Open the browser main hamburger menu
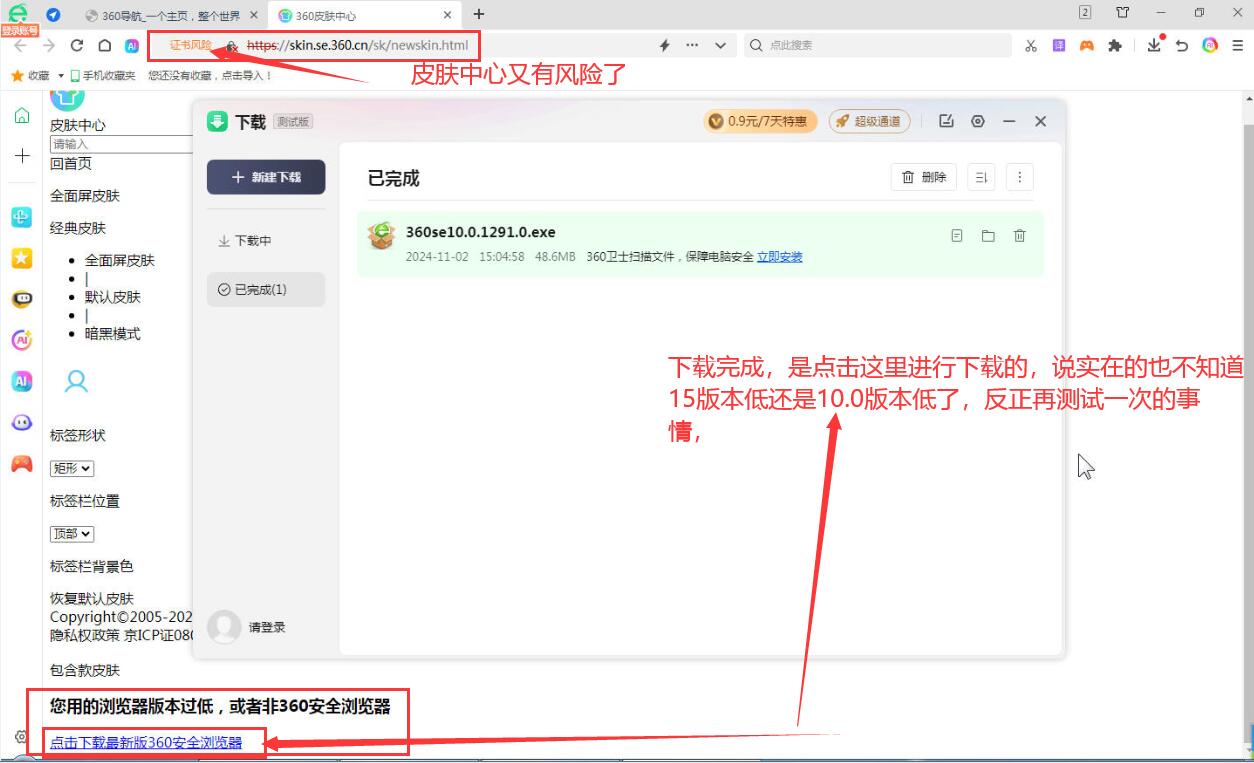 (x=1238, y=45)
